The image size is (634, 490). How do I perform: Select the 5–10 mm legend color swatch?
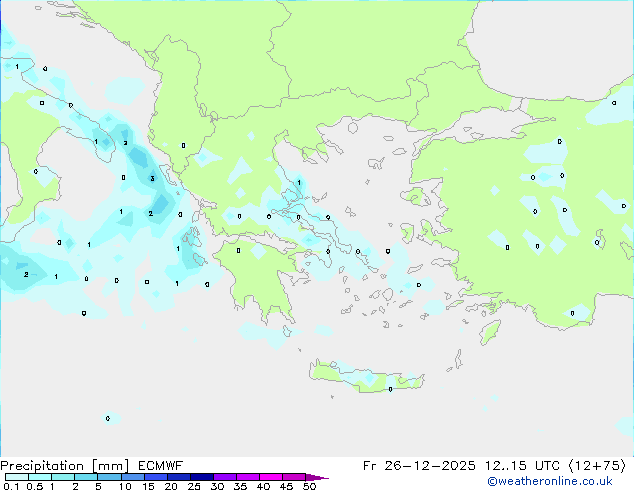coord(109,477)
